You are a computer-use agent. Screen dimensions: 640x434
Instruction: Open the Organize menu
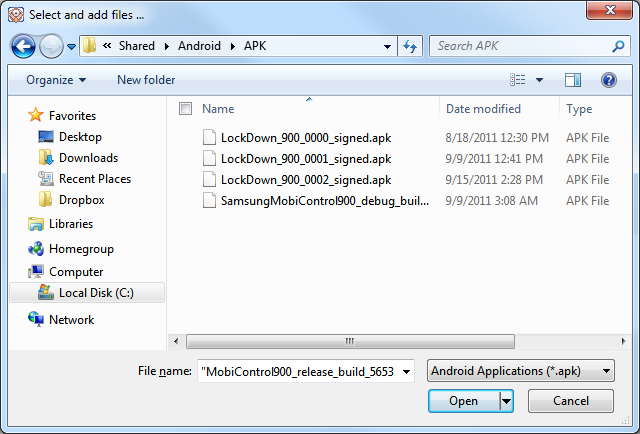(x=56, y=80)
